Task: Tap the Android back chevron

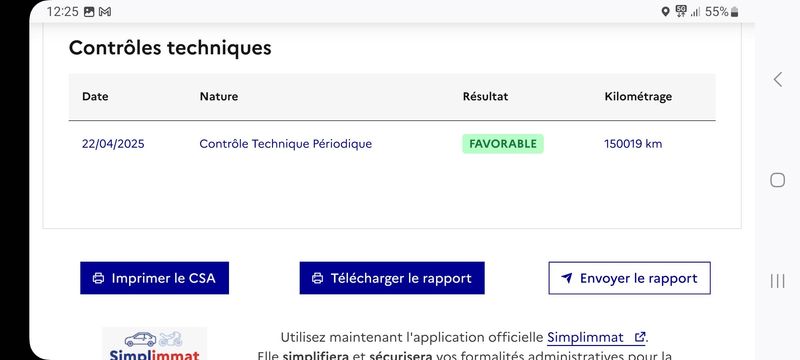Action: pyautogui.click(x=778, y=80)
